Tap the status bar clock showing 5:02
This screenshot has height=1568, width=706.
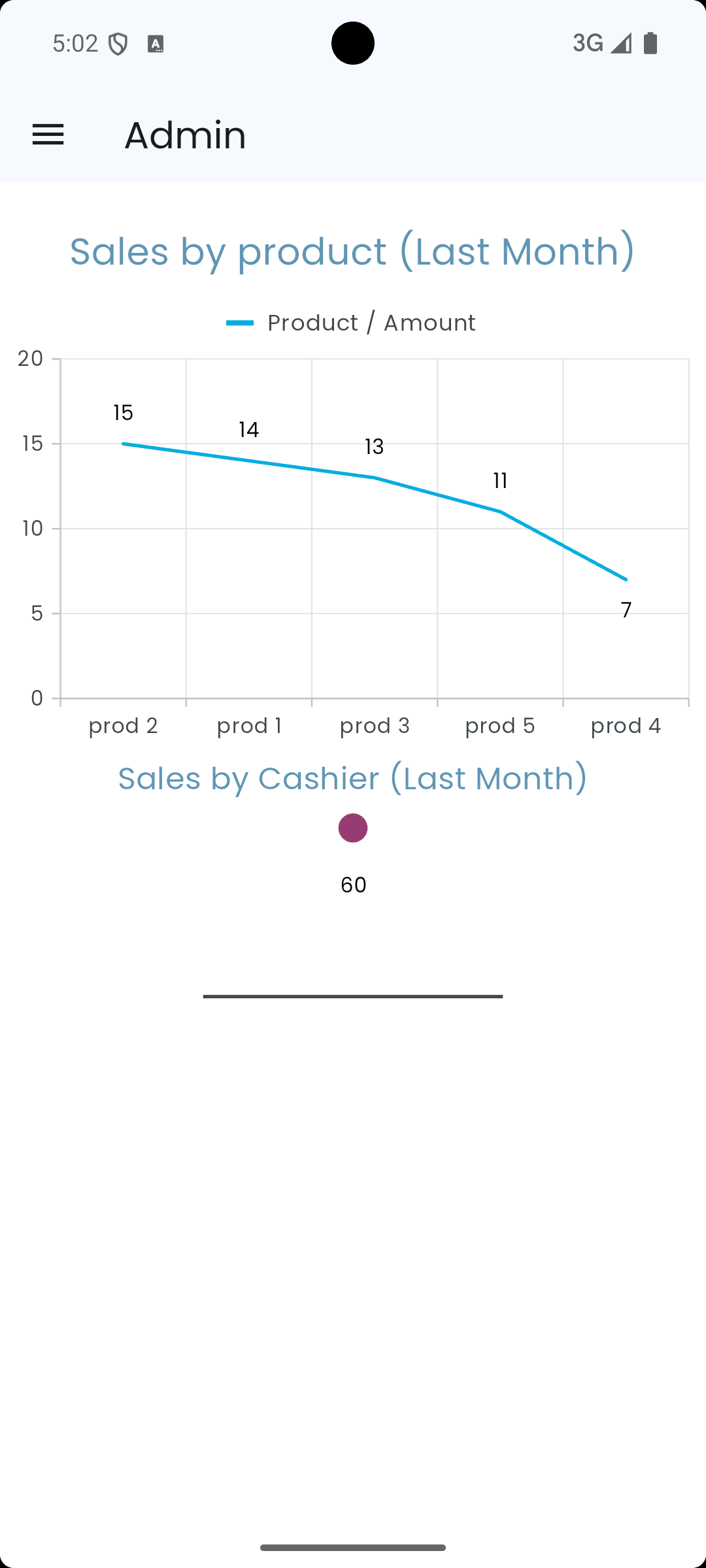point(75,44)
